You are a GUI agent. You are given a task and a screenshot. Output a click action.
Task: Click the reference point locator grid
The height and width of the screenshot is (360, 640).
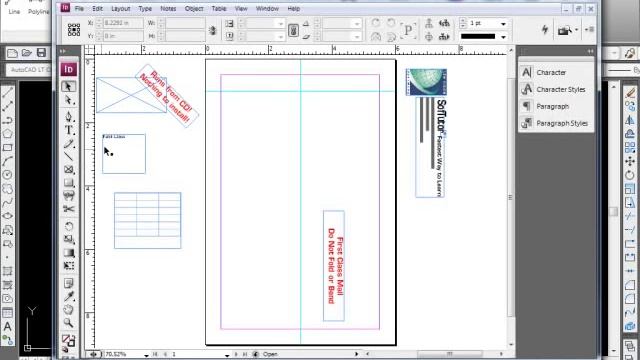(74, 29)
